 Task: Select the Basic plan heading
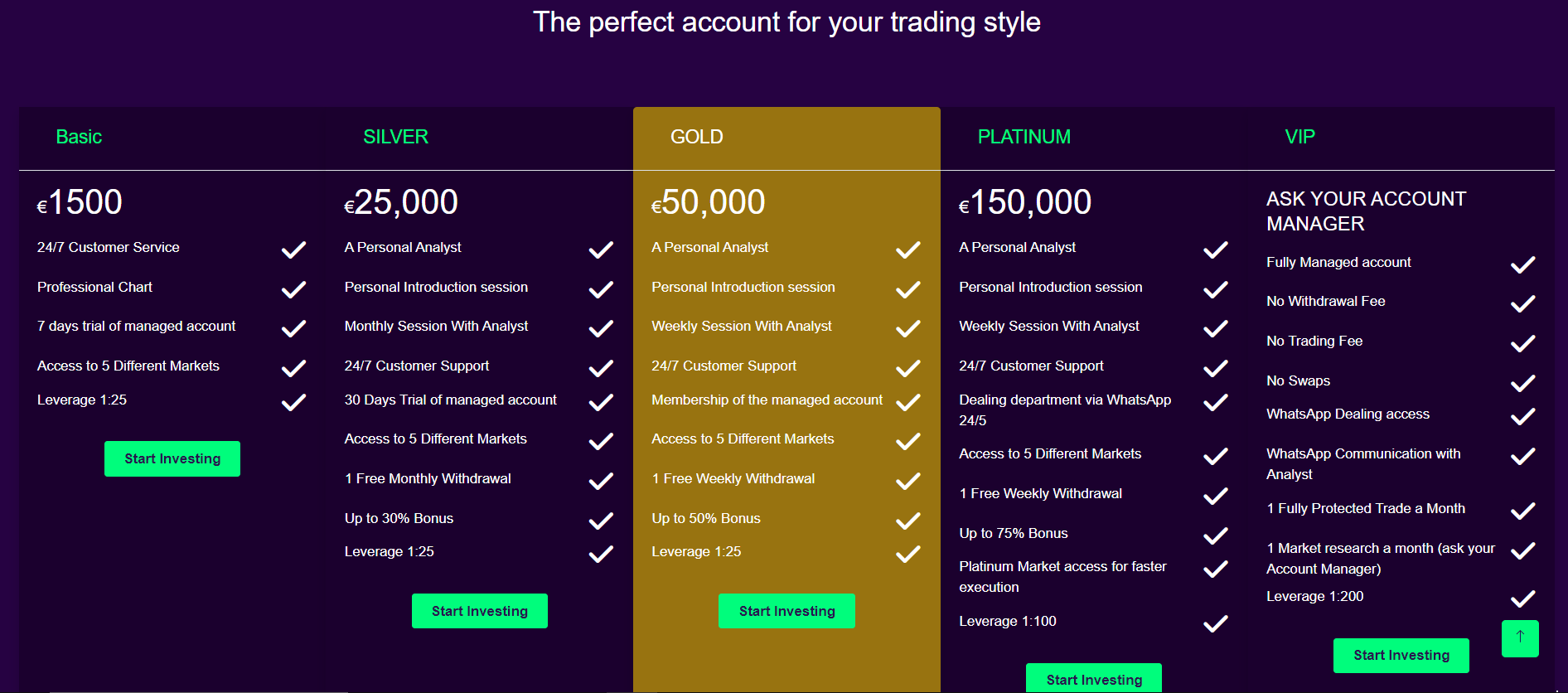click(79, 137)
